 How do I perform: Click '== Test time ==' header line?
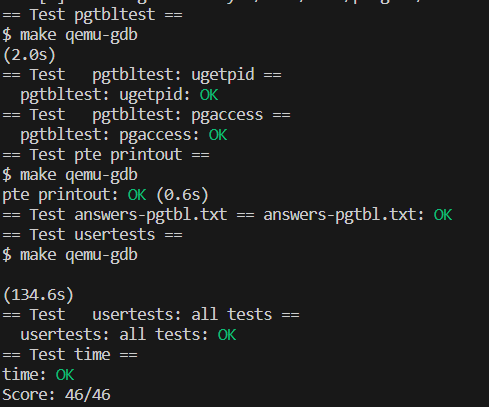[70, 355]
